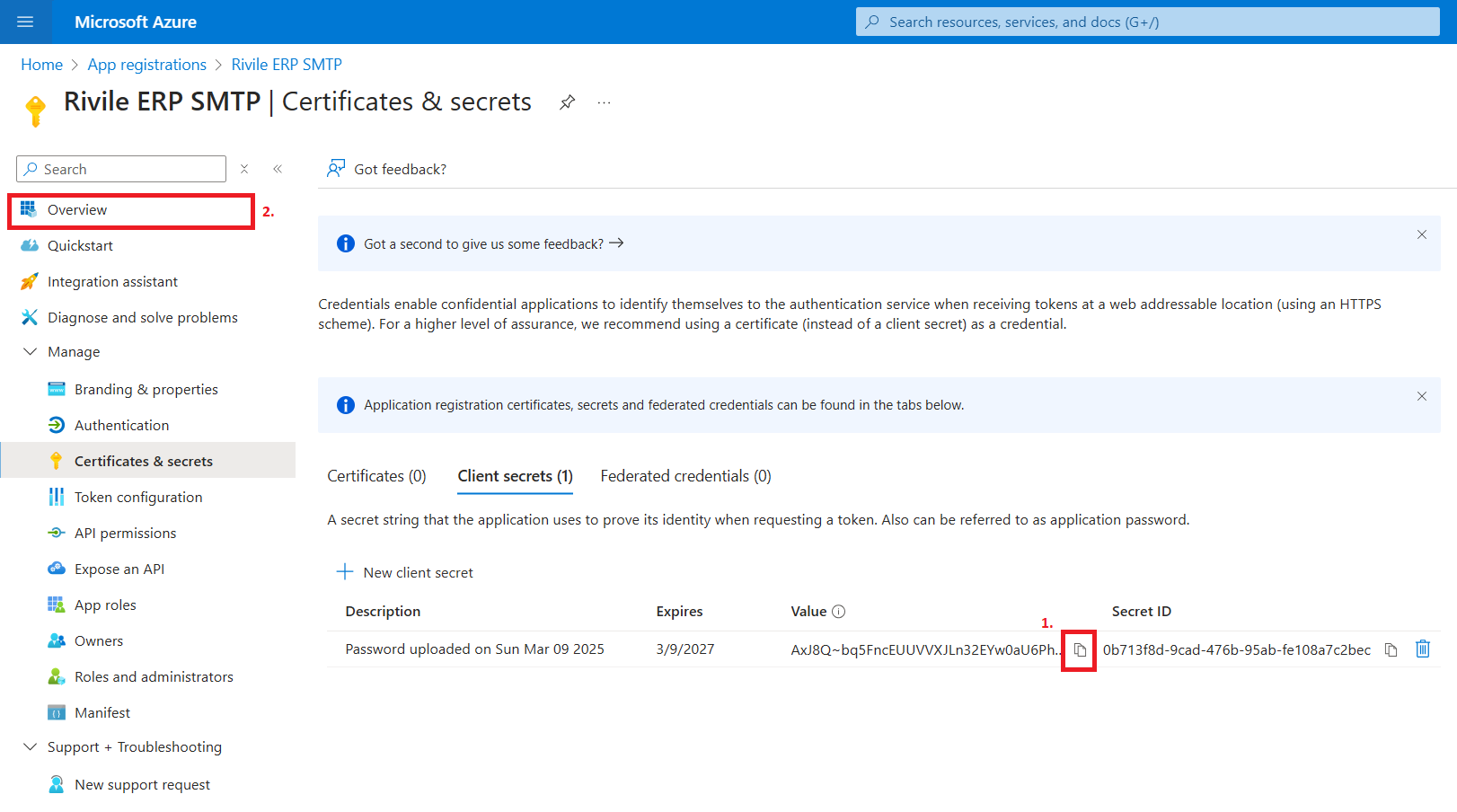Copy the client secret value

tap(1080, 650)
